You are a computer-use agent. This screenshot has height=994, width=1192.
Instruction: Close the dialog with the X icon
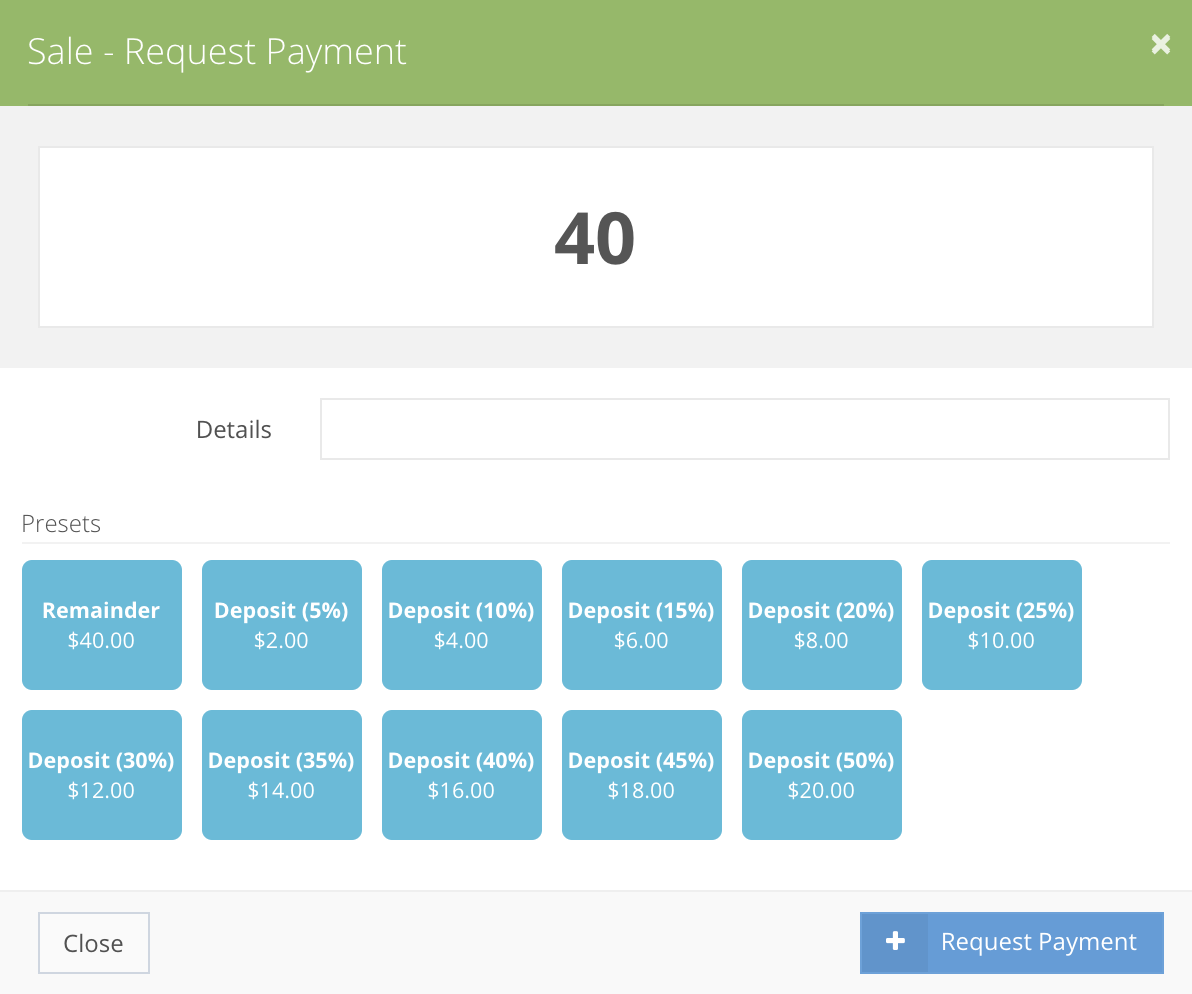pyautogui.click(x=1160, y=45)
